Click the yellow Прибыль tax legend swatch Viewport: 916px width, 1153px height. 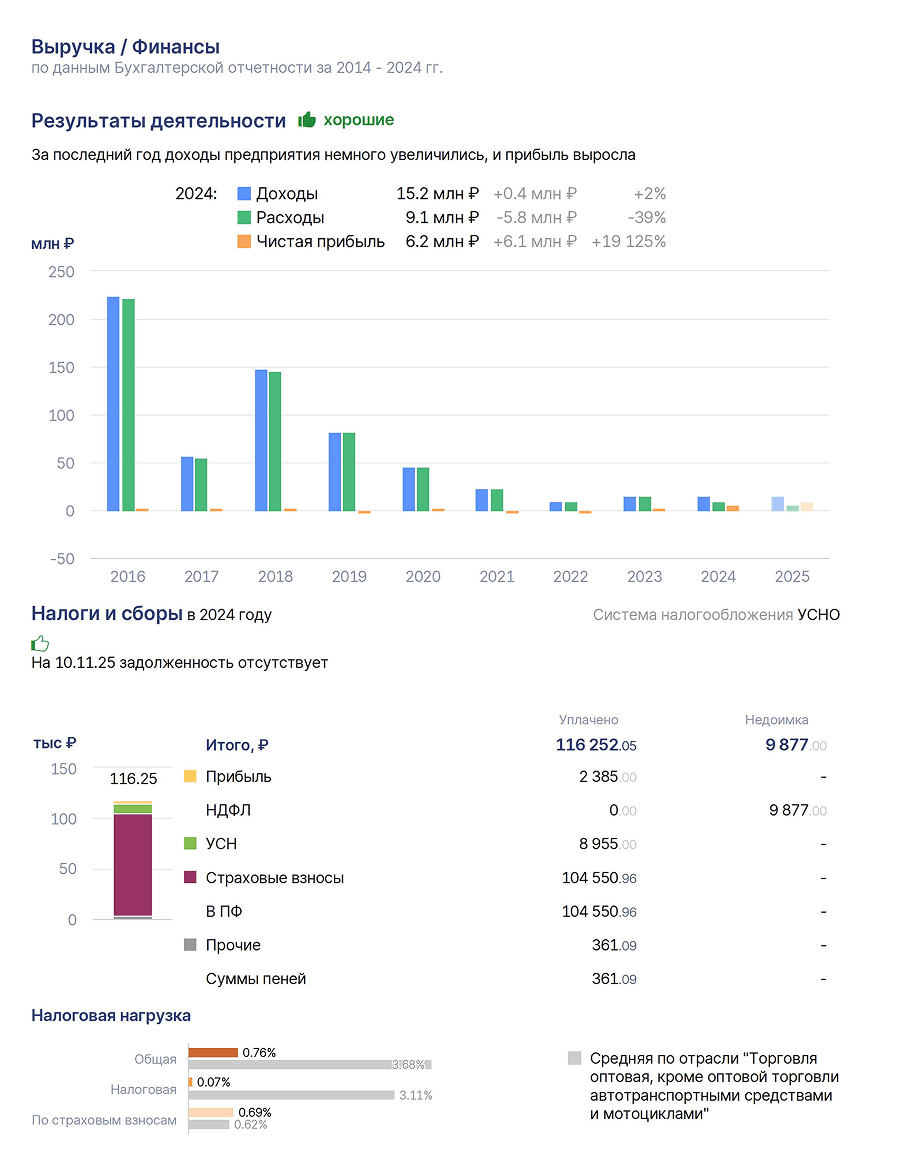(x=190, y=777)
